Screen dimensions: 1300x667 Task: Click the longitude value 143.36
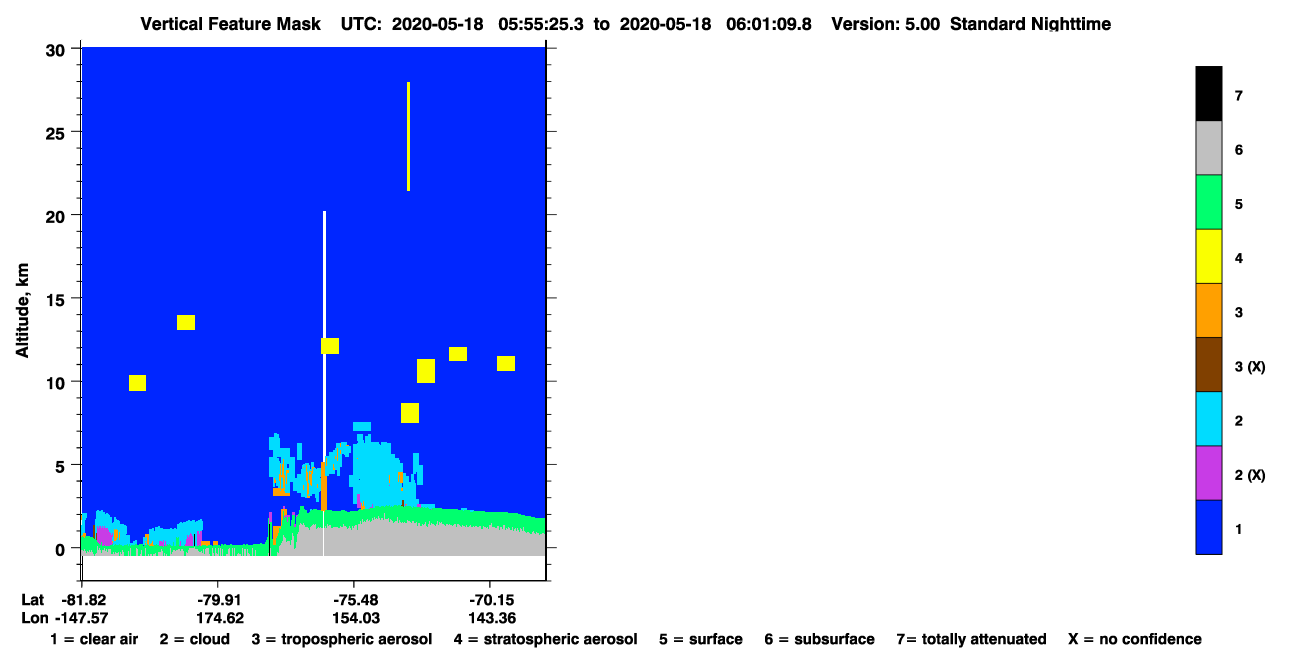tap(492, 618)
